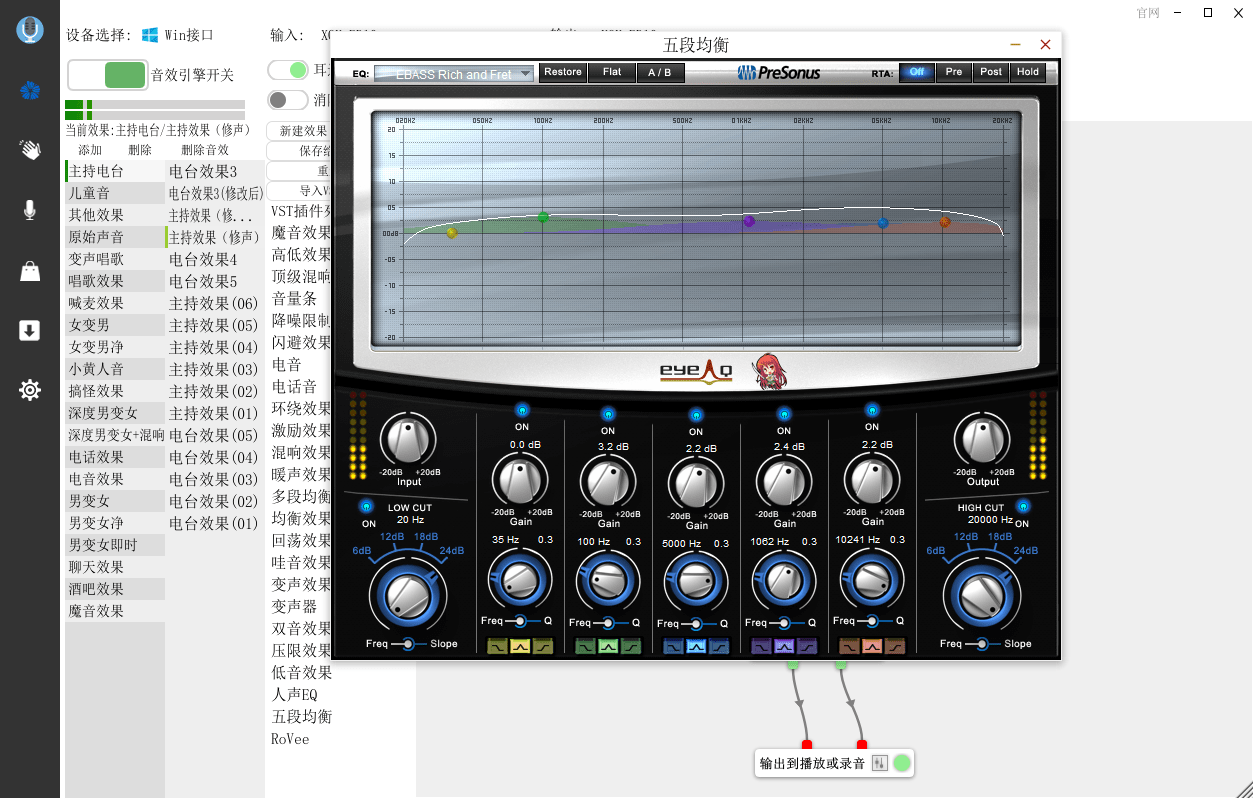Open the EQ preset dropdown
This screenshot has width=1253, height=798.
453,74
